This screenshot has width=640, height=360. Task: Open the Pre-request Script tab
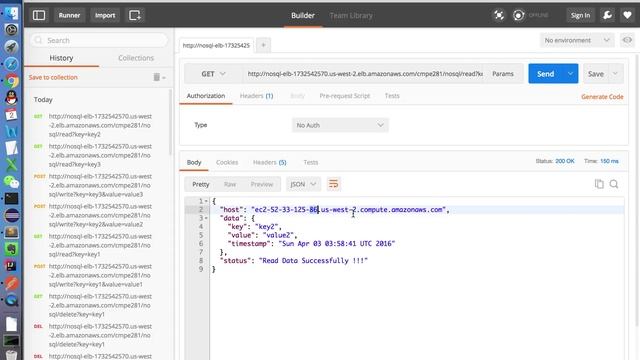coord(344,96)
